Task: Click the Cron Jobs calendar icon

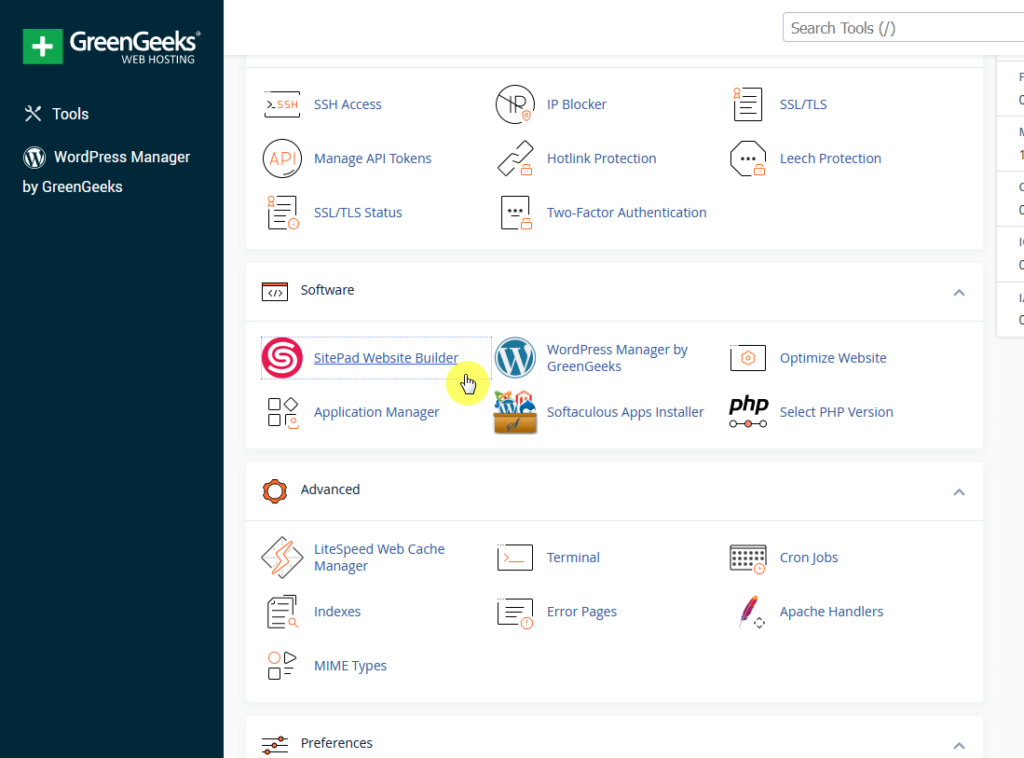Action: [748, 558]
